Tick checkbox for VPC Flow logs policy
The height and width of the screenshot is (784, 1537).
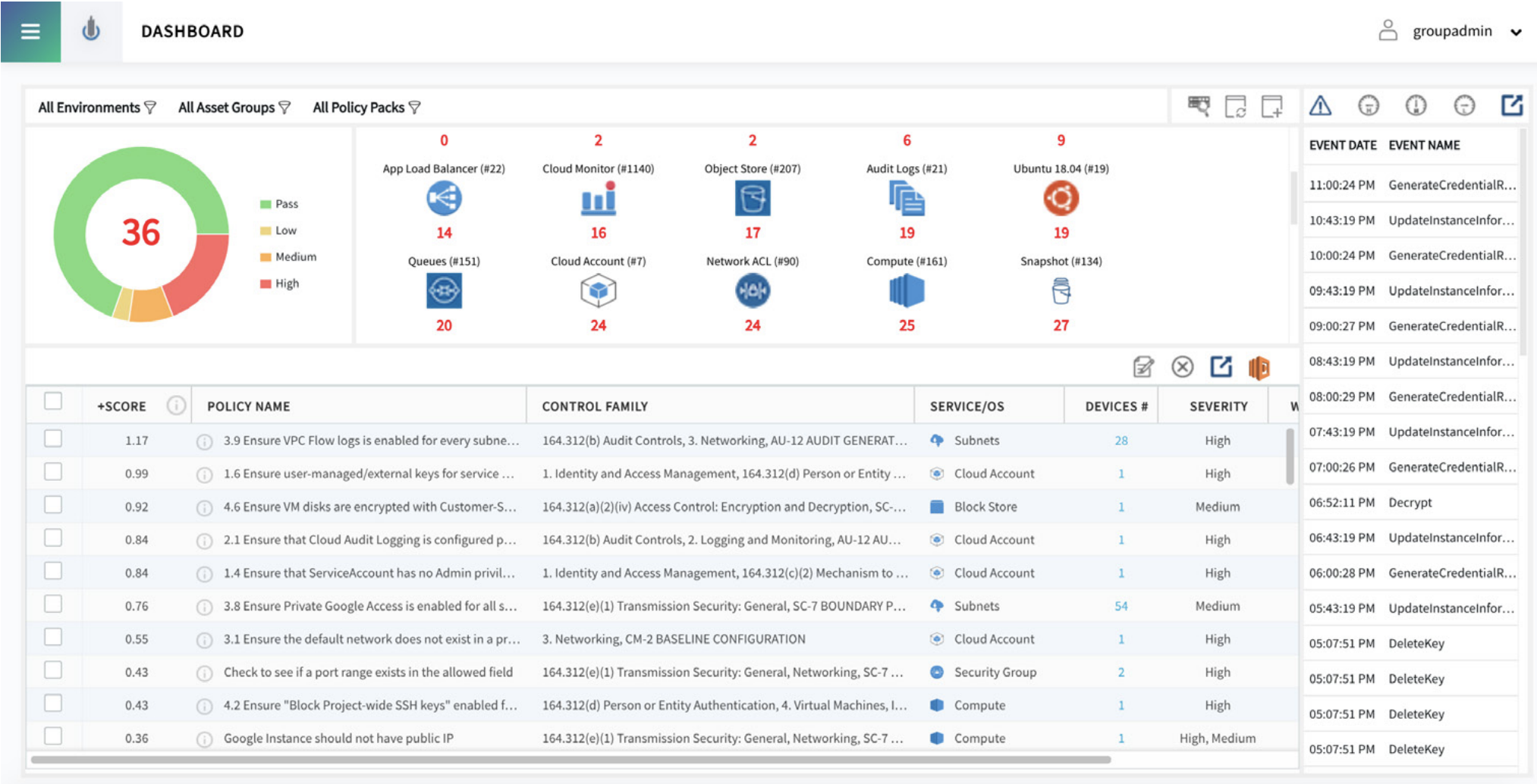[x=53, y=439]
